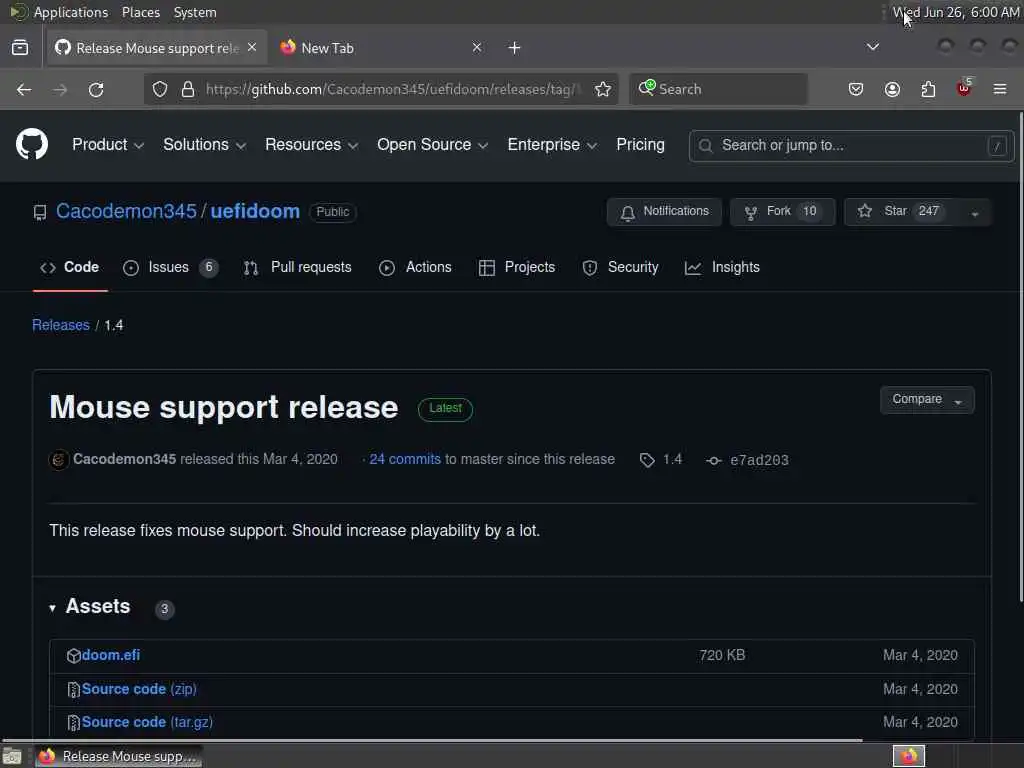The image size is (1024, 768).
Task: Open the Firefox View icon at tab bar
Action: coord(20,48)
